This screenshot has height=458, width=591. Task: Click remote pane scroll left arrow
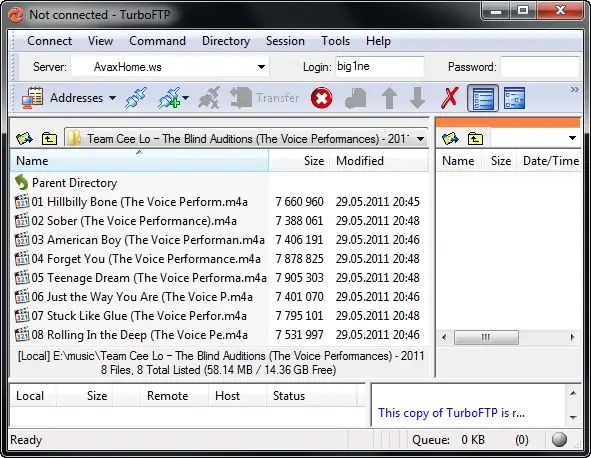(x=444, y=337)
